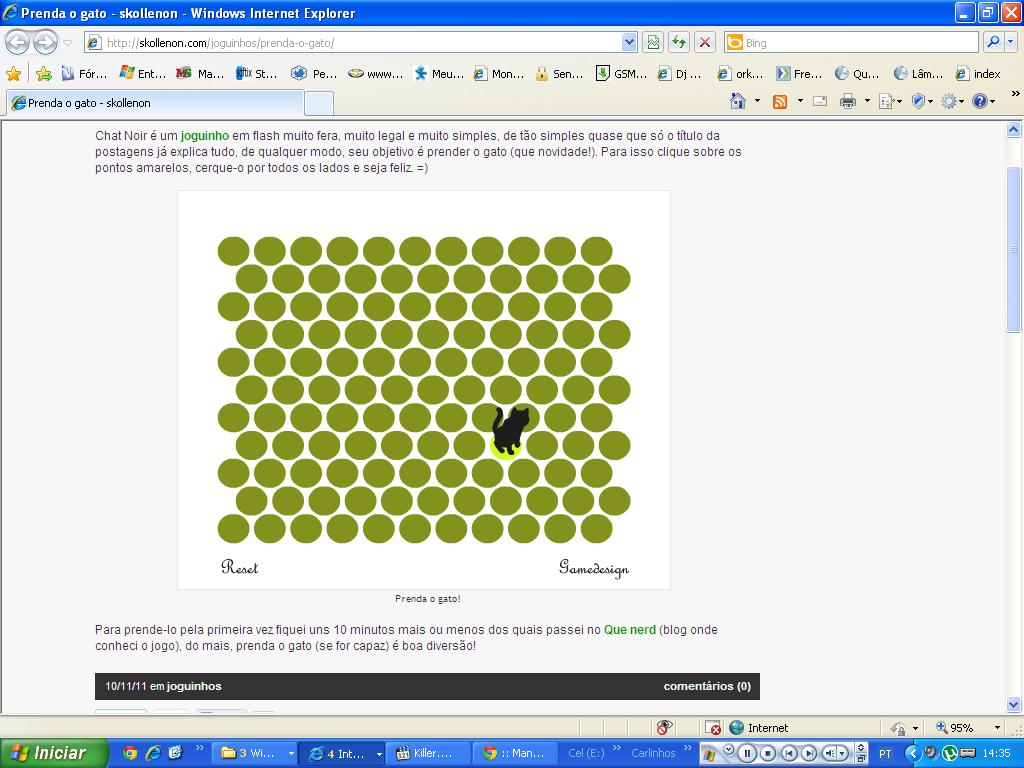This screenshot has width=1024, height=768.
Task: Refresh the page with the green arrows icon
Action: (x=679, y=43)
